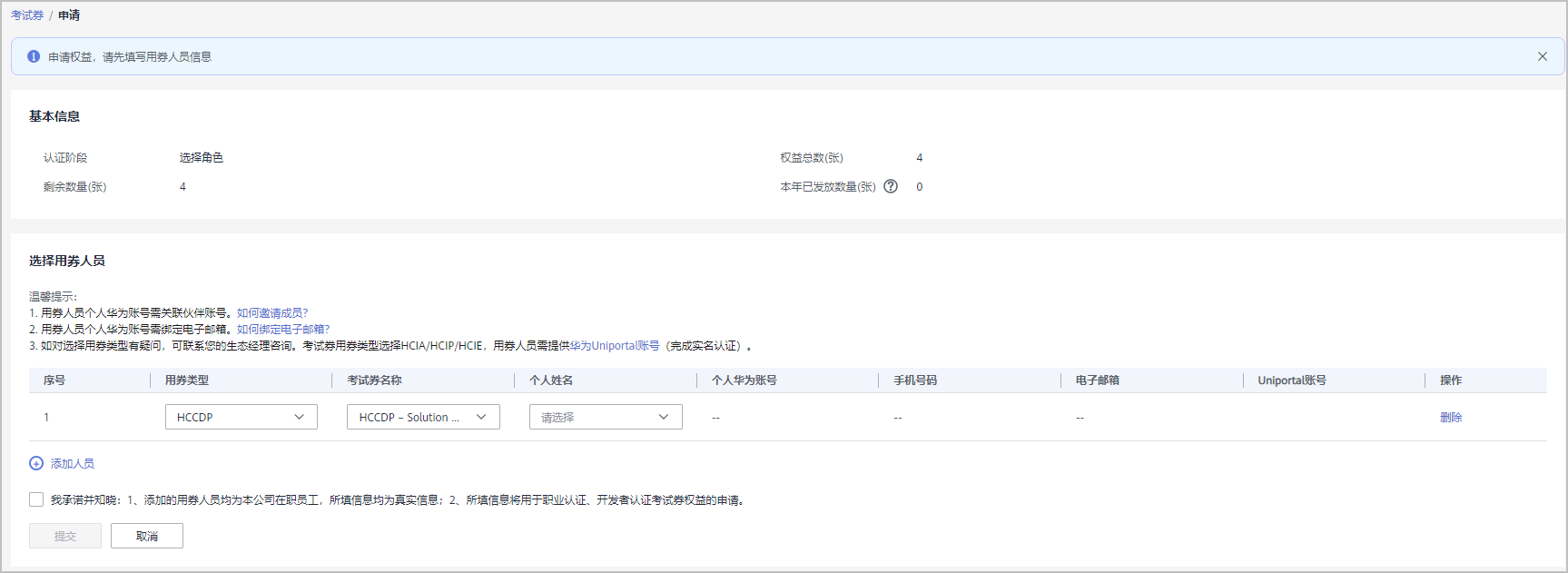Click the 温馨提示 label

[x=54, y=296]
